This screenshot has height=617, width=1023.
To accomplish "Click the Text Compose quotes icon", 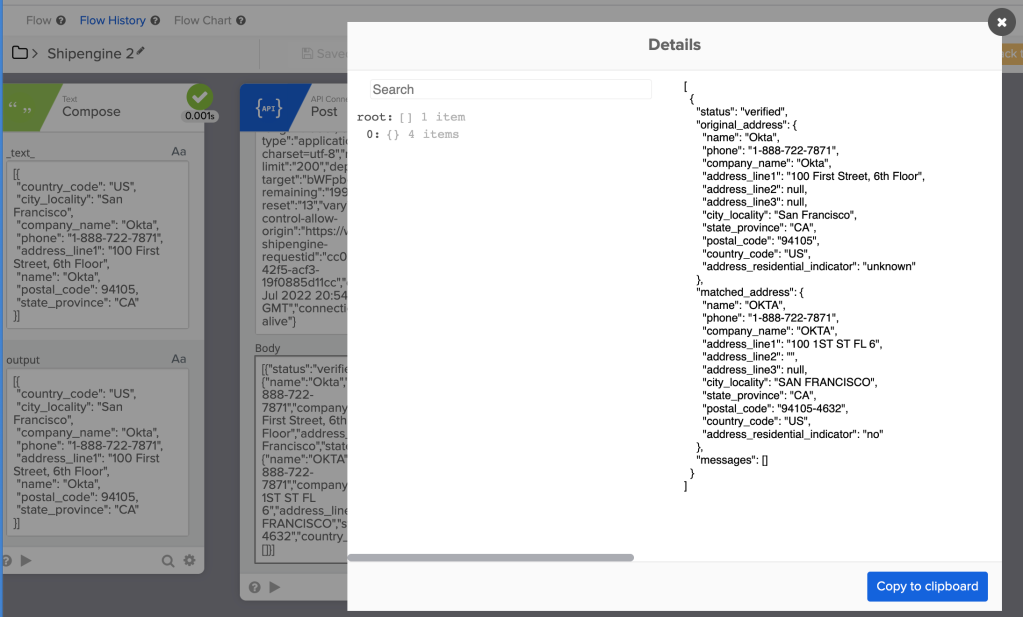I will coord(20,106).
